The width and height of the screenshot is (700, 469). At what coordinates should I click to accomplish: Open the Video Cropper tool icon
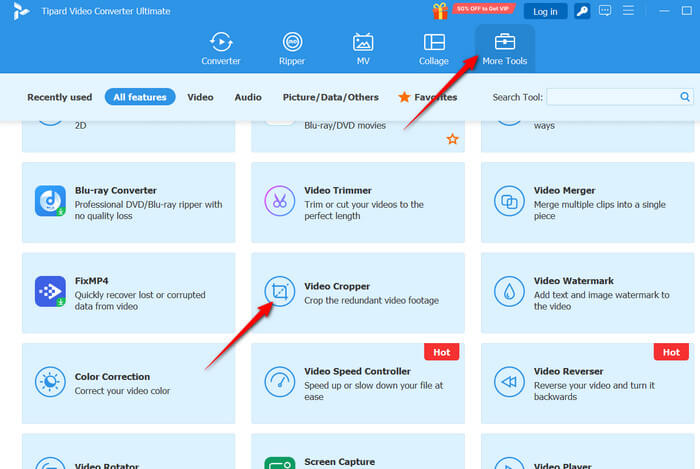coord(279,291)
